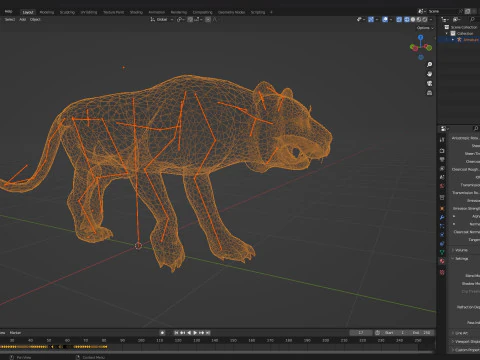Switch to the Rendering workspace tab
Viewport: 480px width, 360px height.
pos(179,12)
